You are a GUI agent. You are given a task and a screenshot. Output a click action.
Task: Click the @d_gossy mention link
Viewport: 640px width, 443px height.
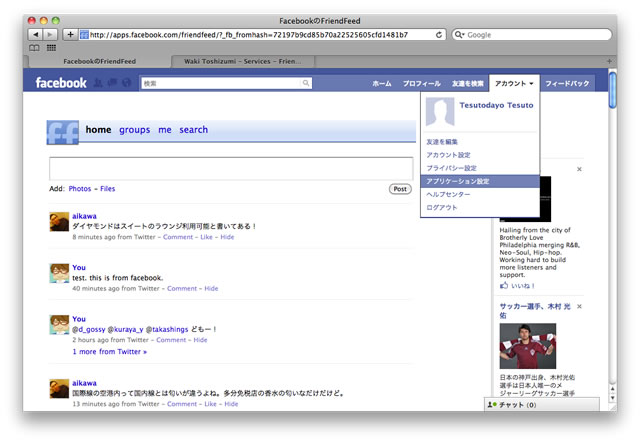(89, 329)
